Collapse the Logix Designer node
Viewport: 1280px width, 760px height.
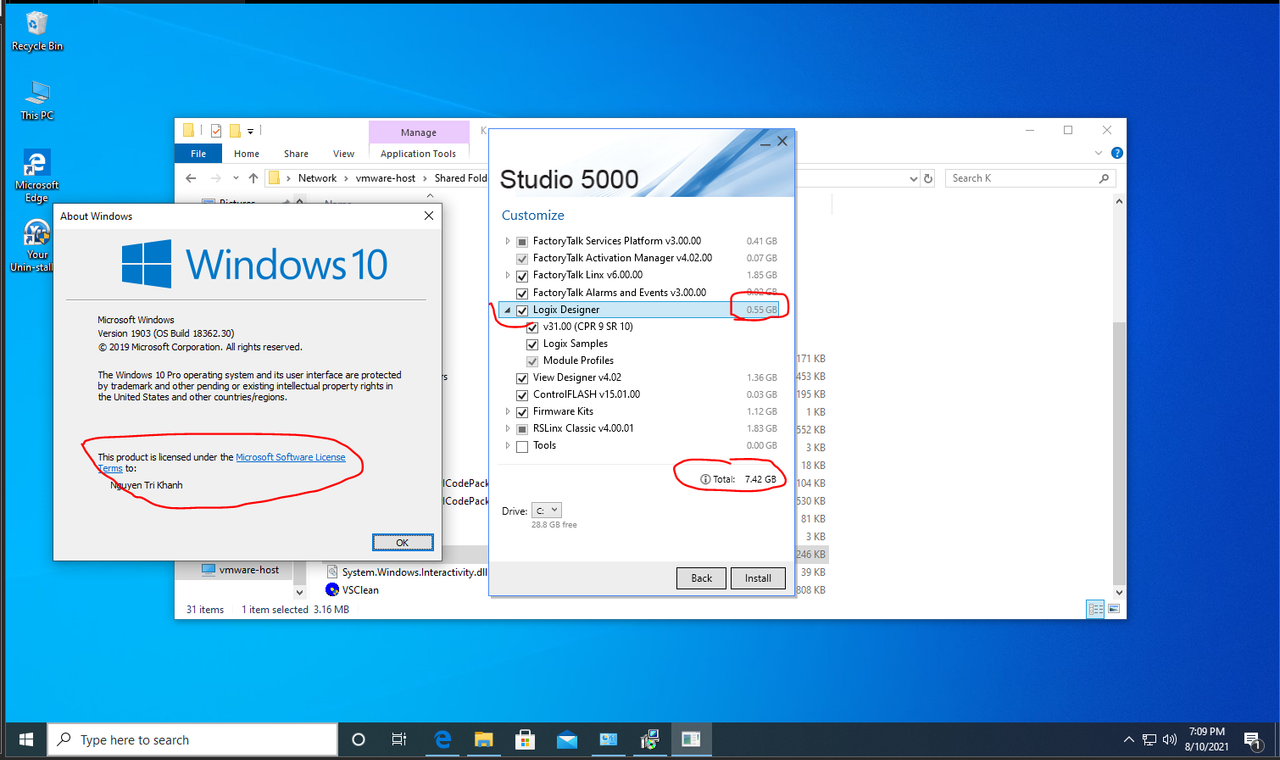pos(508,310)
